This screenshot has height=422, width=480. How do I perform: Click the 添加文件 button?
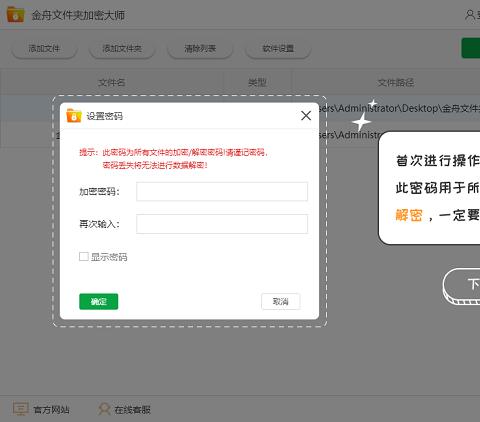[44, 49]
